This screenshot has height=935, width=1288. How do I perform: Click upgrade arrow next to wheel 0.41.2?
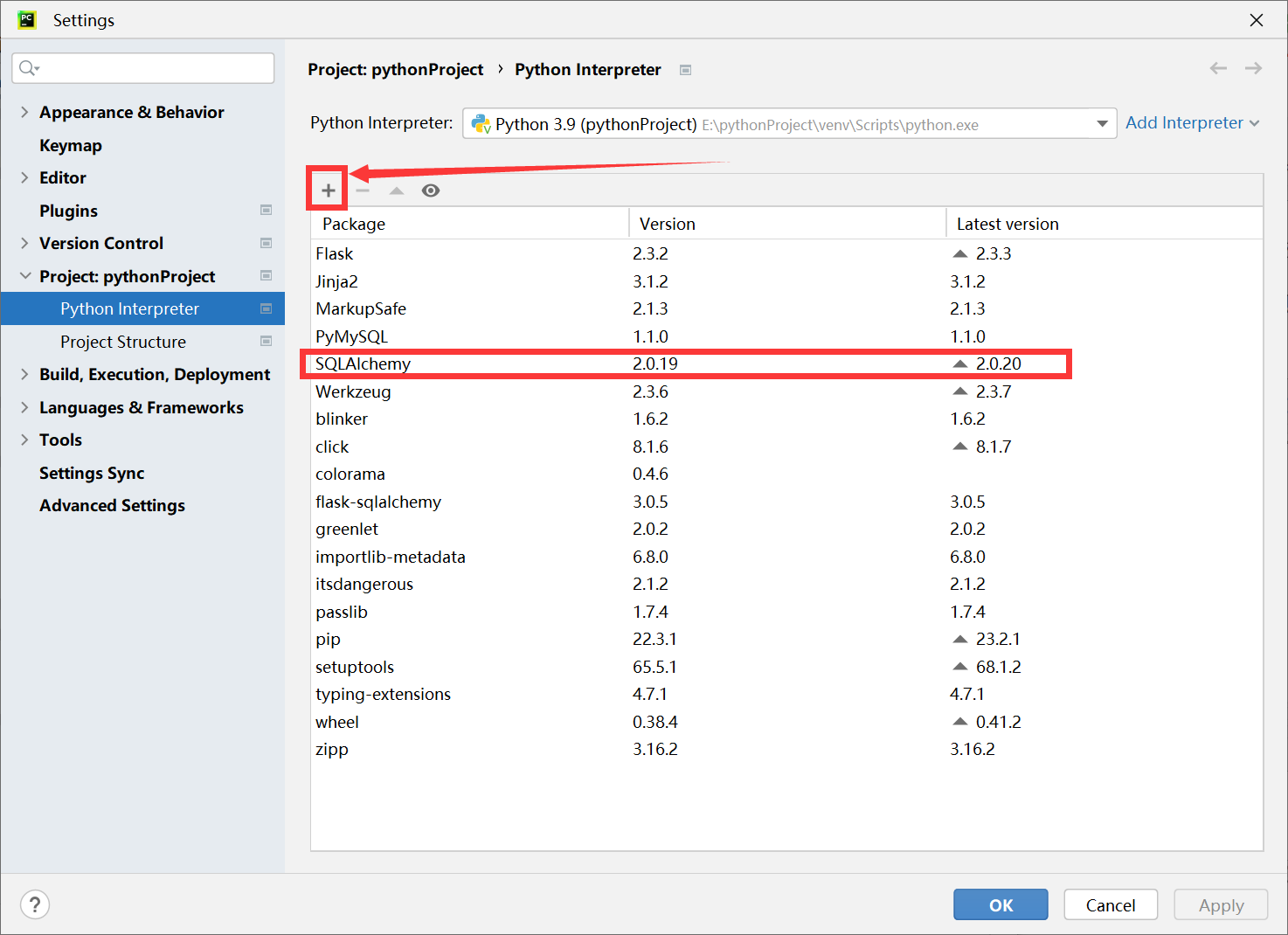(960, 722)
